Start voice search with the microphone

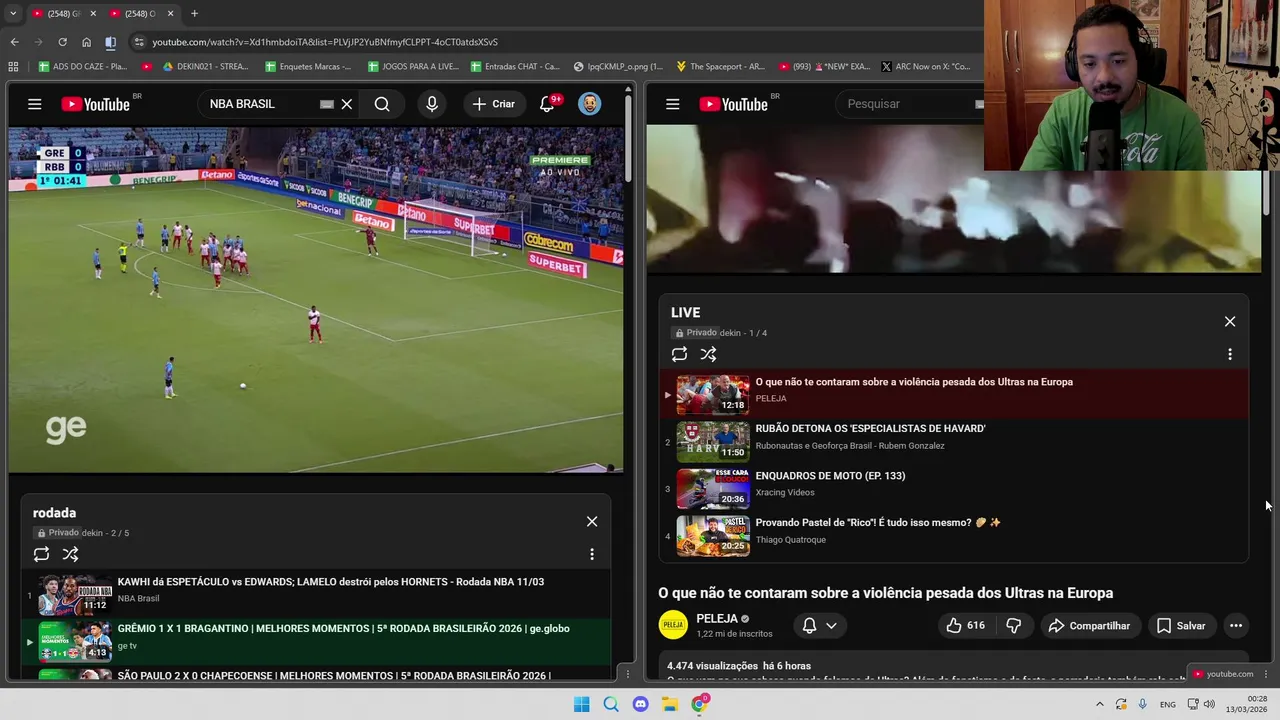coord(432,104)
